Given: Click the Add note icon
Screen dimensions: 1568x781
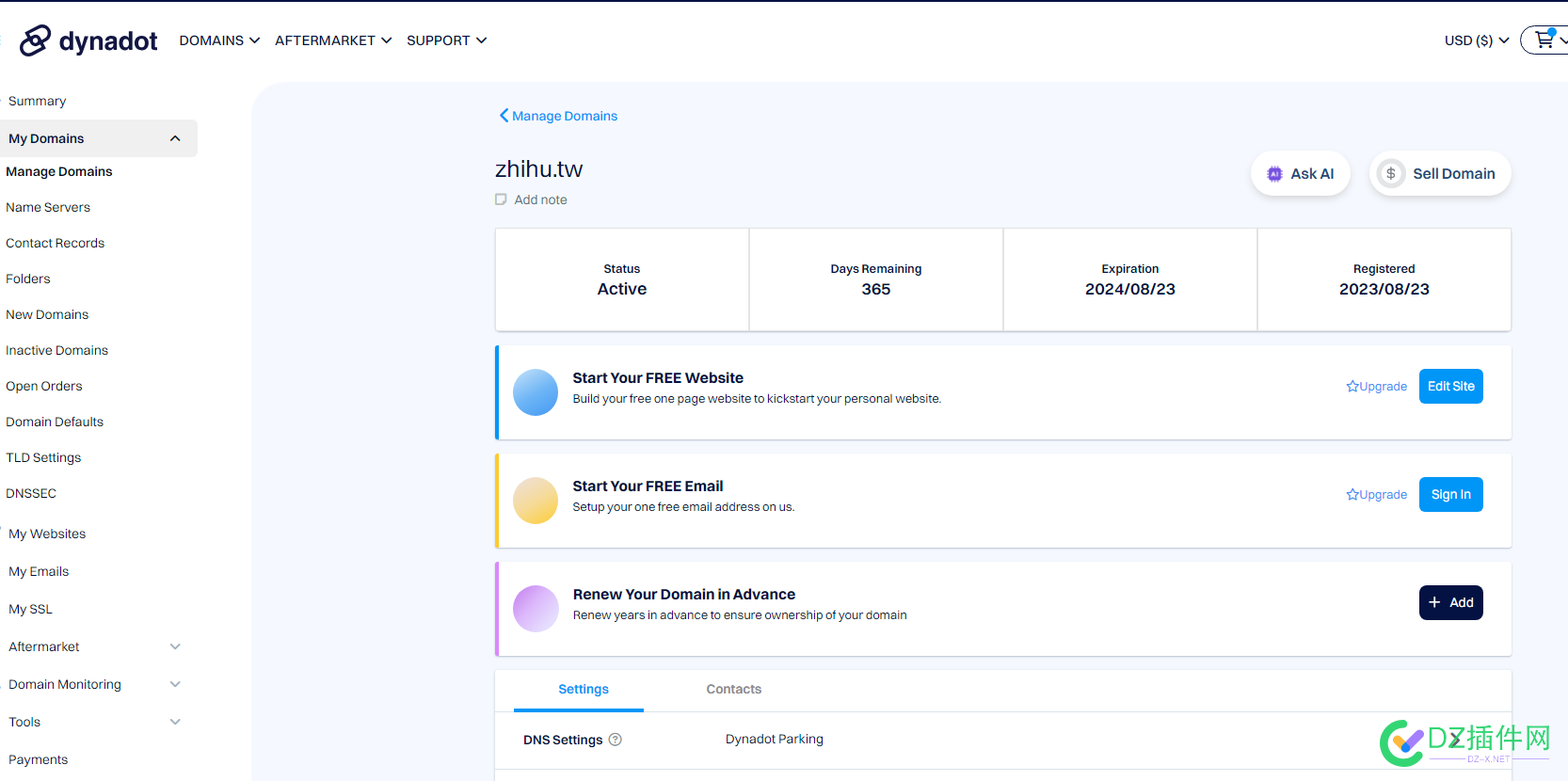Looking at the screenshot, I should pos(501,199).
